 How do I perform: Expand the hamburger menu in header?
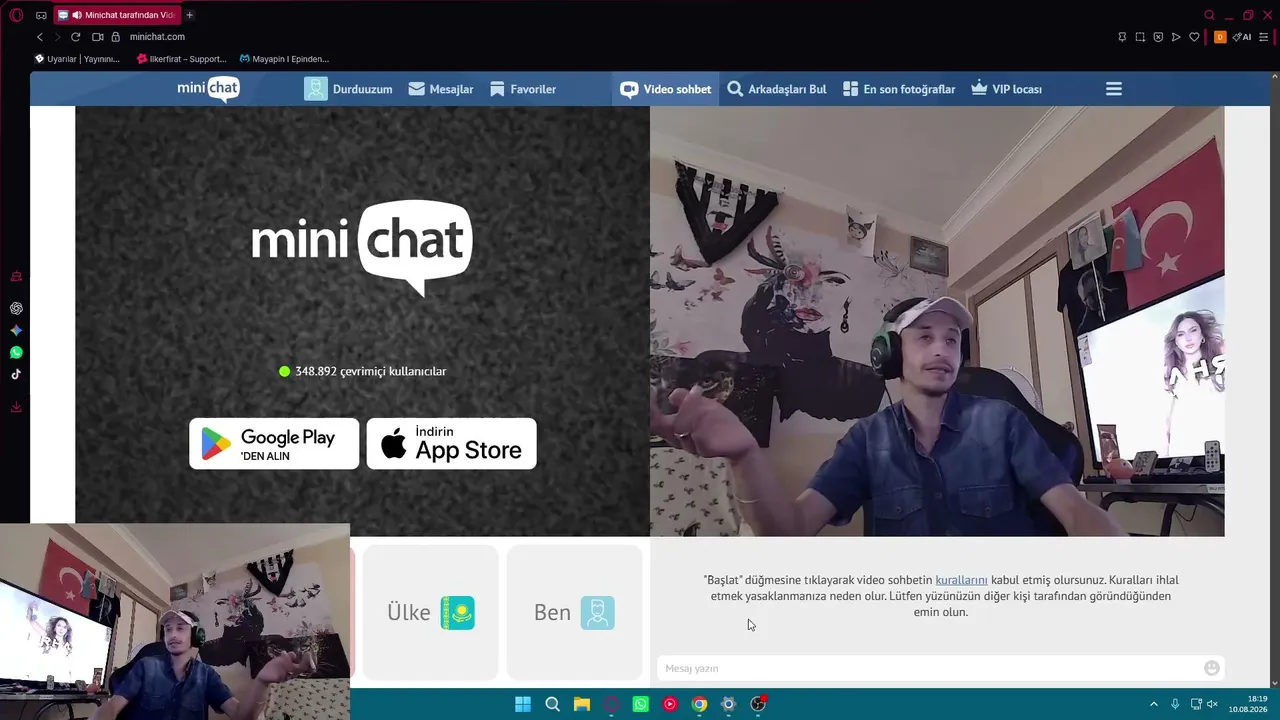tap(1114, 89)
